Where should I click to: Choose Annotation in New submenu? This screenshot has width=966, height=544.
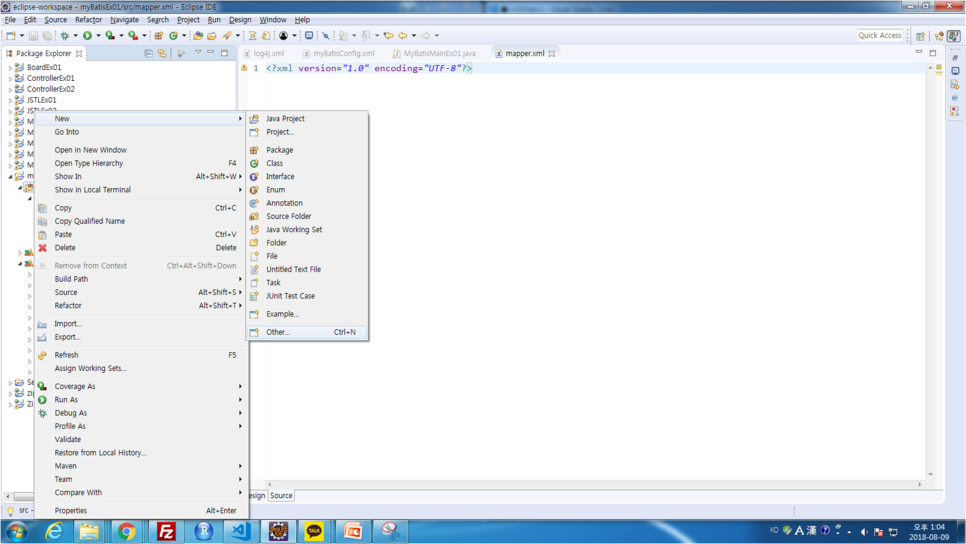pyautogui.click(x=307, y=203)
